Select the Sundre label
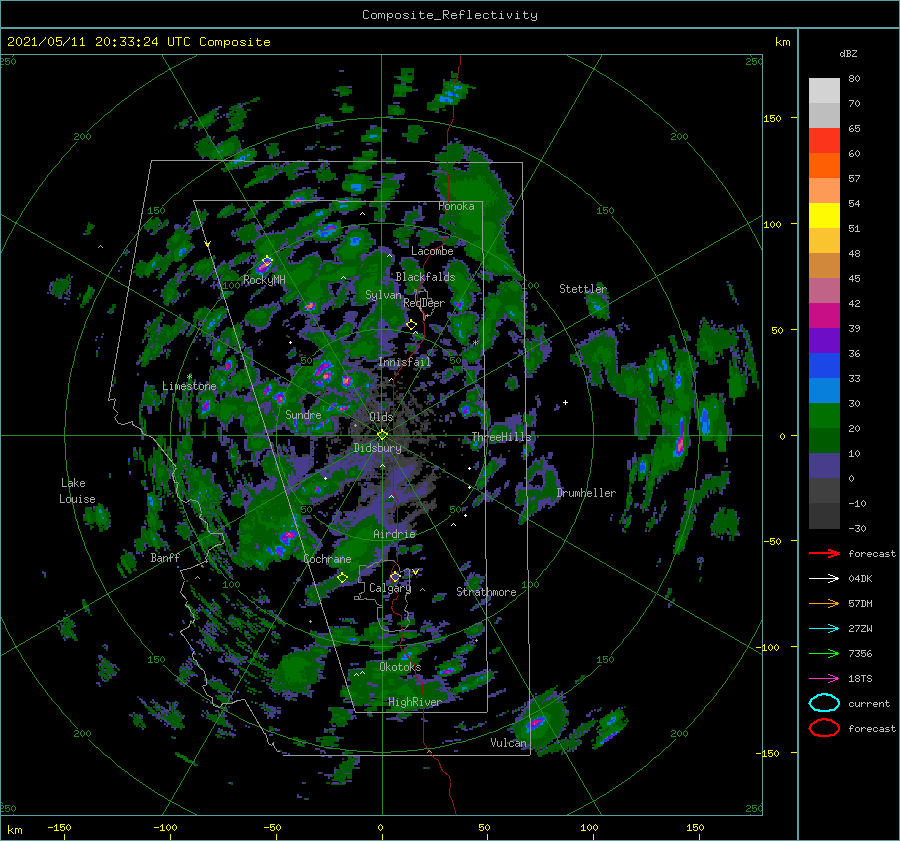This screenshot has width=900, height=841. [303, 414]
